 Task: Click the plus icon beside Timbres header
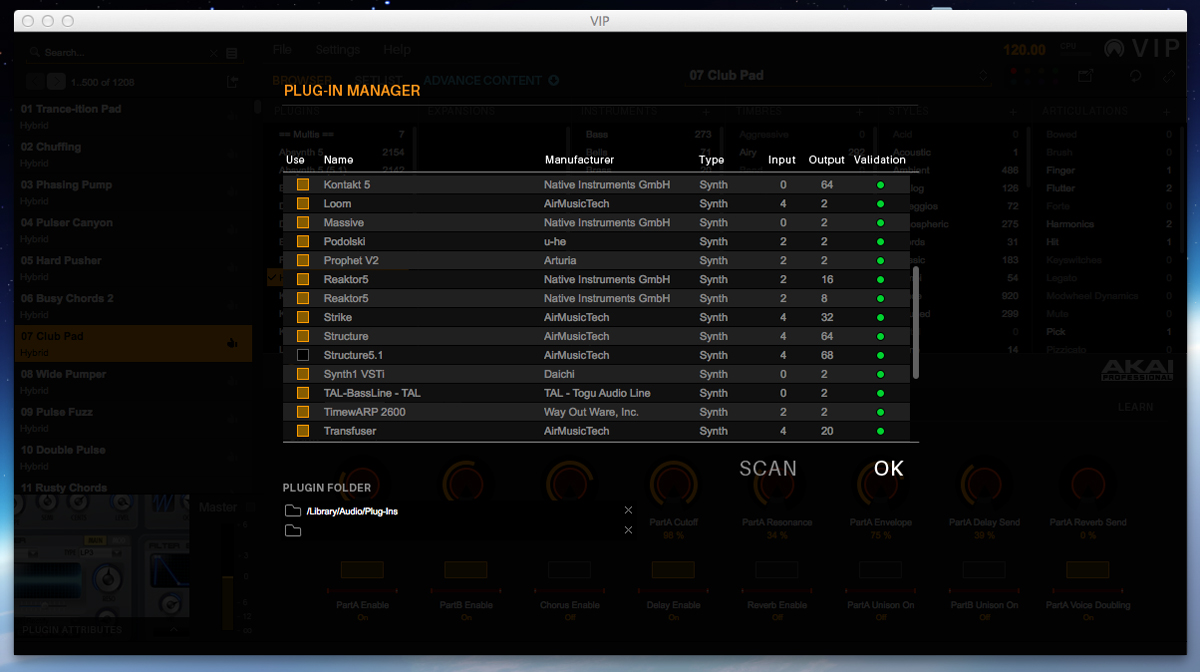pyautogui.click(x=860, y=111)
